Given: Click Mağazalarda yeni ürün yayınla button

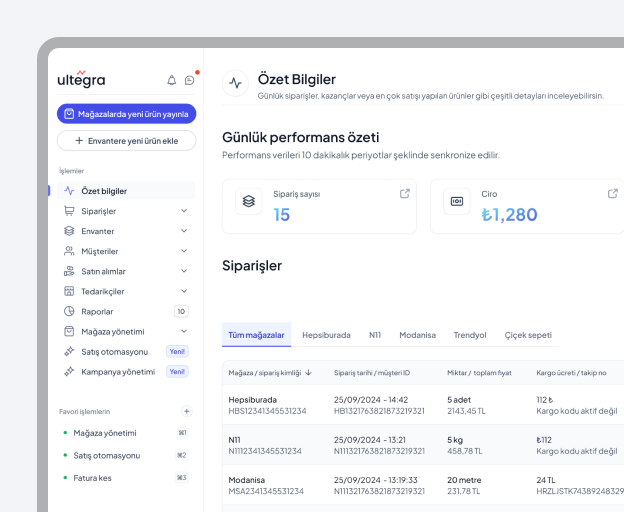Looking at the screenshot, I should [126, 114].
